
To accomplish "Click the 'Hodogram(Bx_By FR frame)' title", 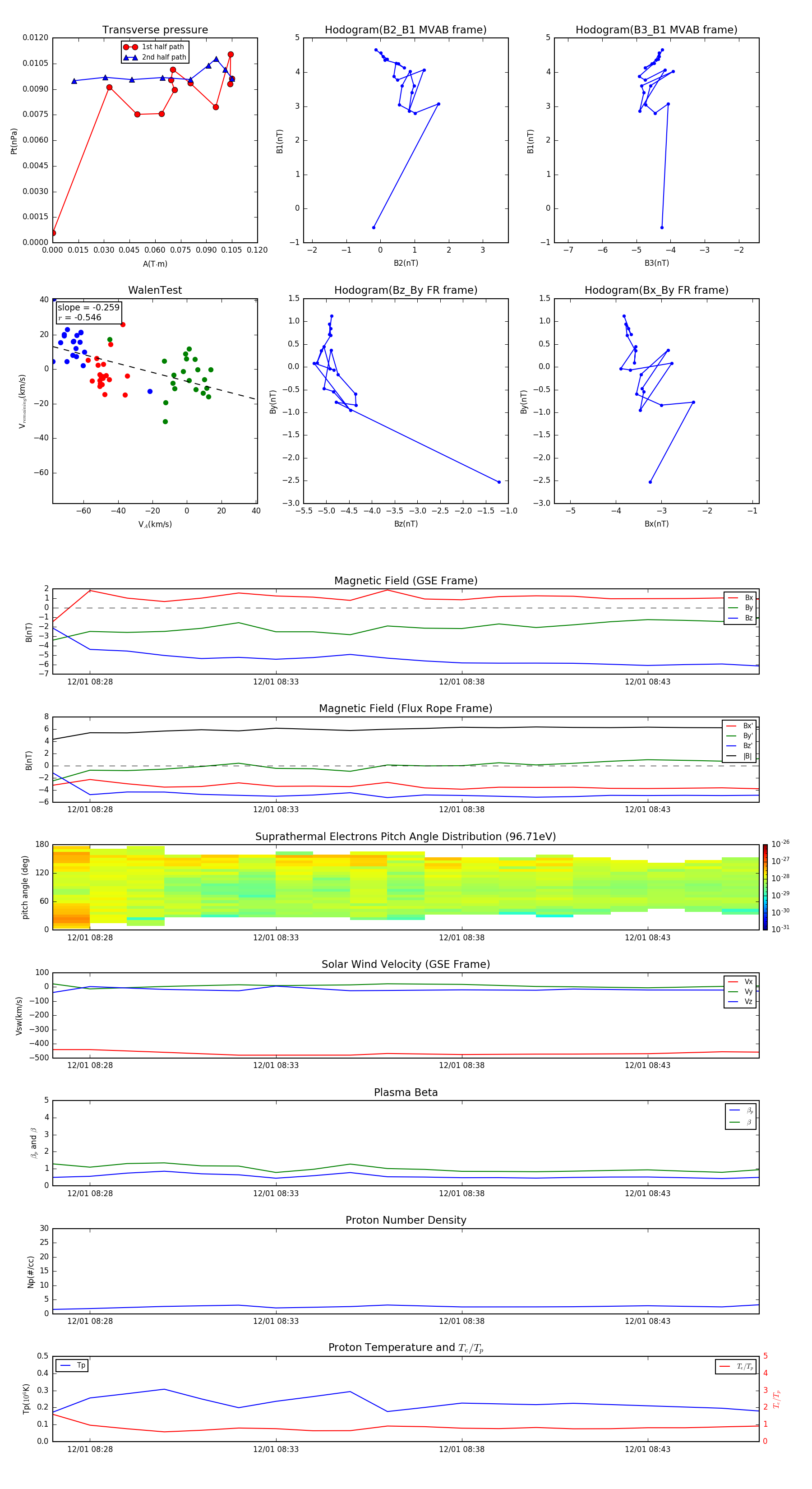I will tap(656, 290).
